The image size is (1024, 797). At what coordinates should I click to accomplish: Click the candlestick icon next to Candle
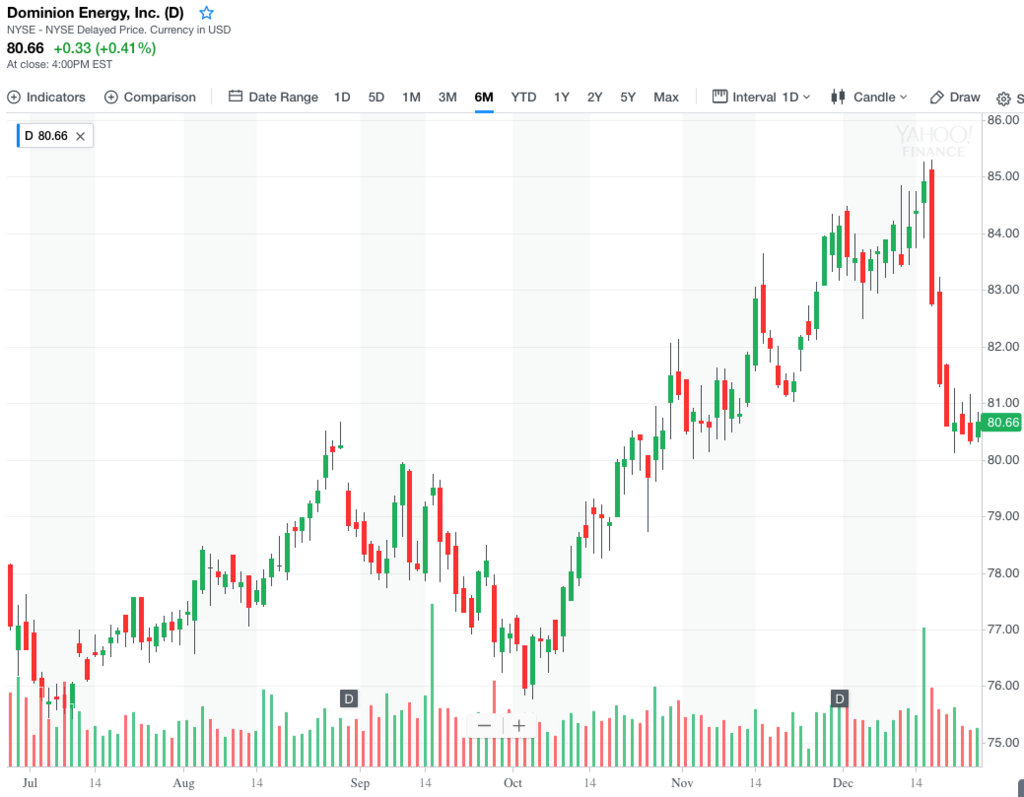[x=838, y=97]
